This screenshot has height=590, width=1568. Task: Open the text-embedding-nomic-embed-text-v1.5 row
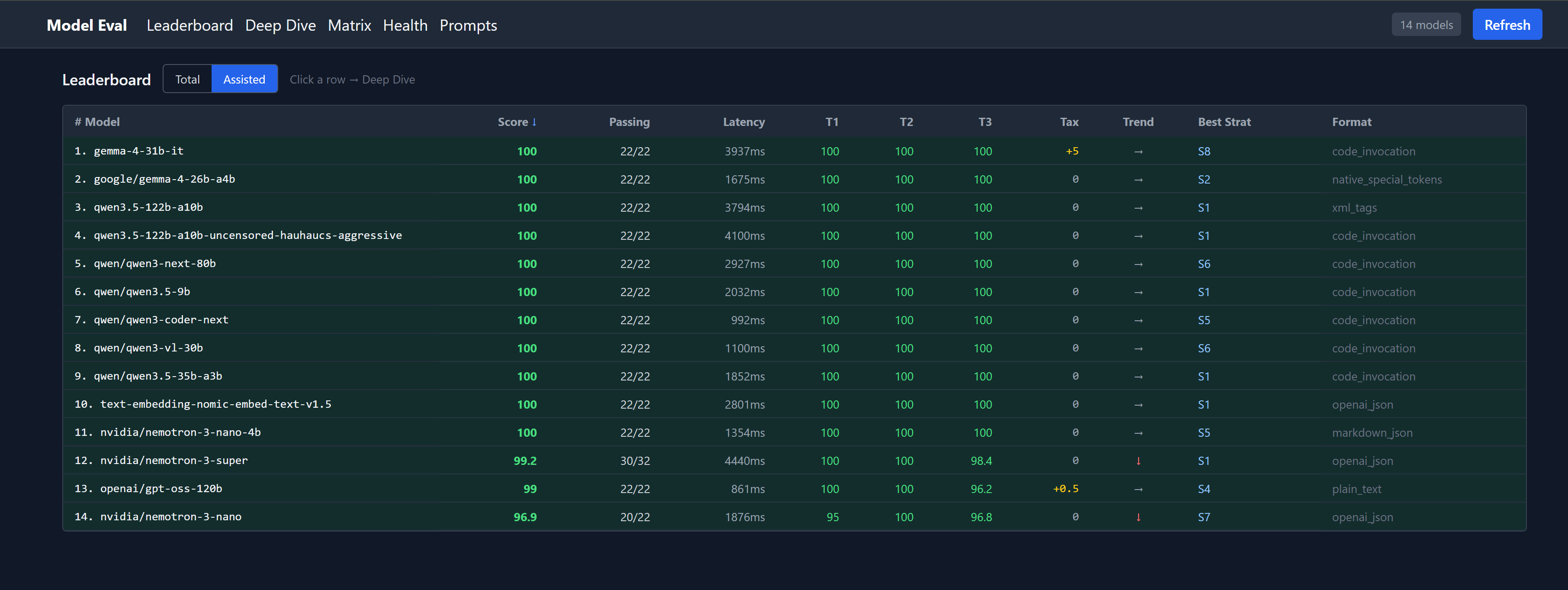(x=215, y=404)
